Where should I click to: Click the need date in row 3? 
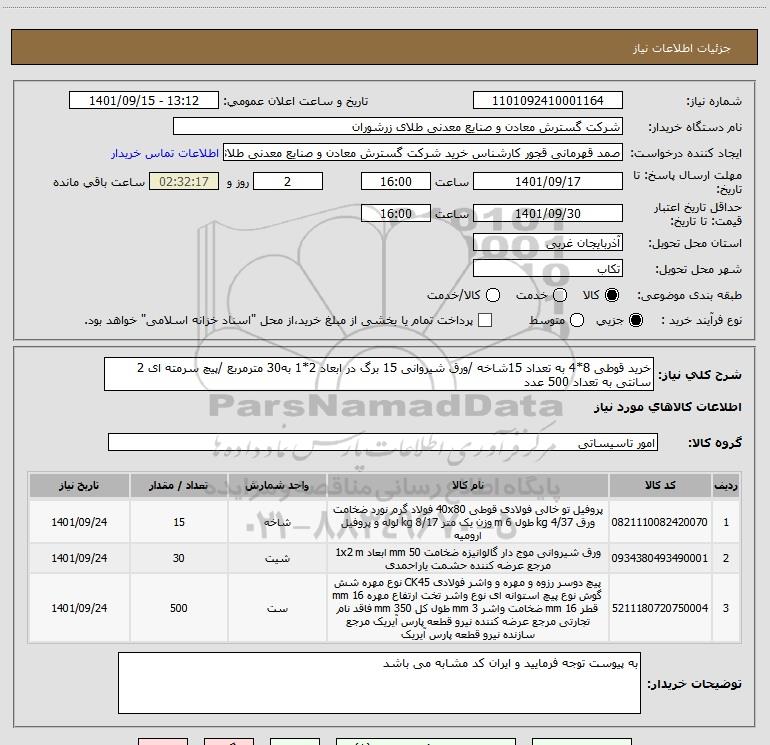[79, 608]
